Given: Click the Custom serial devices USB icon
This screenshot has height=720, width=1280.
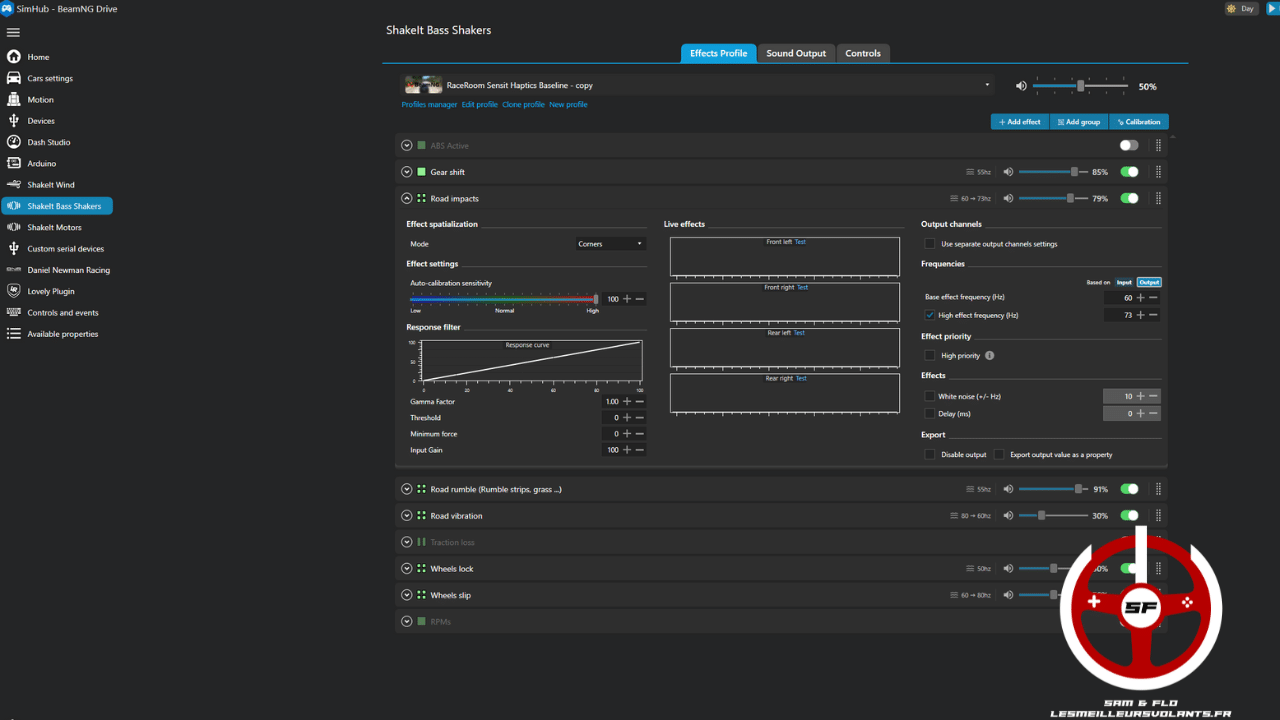Looking at the screenshot, I should (x=14, y=248).
